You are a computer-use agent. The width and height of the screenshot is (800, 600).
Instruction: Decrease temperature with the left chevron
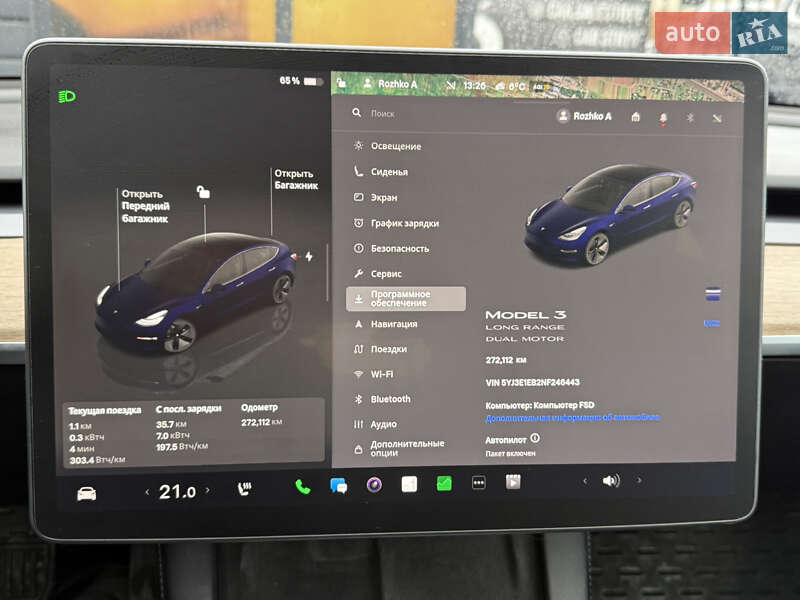pyautogui.click(x=146, y=490)
